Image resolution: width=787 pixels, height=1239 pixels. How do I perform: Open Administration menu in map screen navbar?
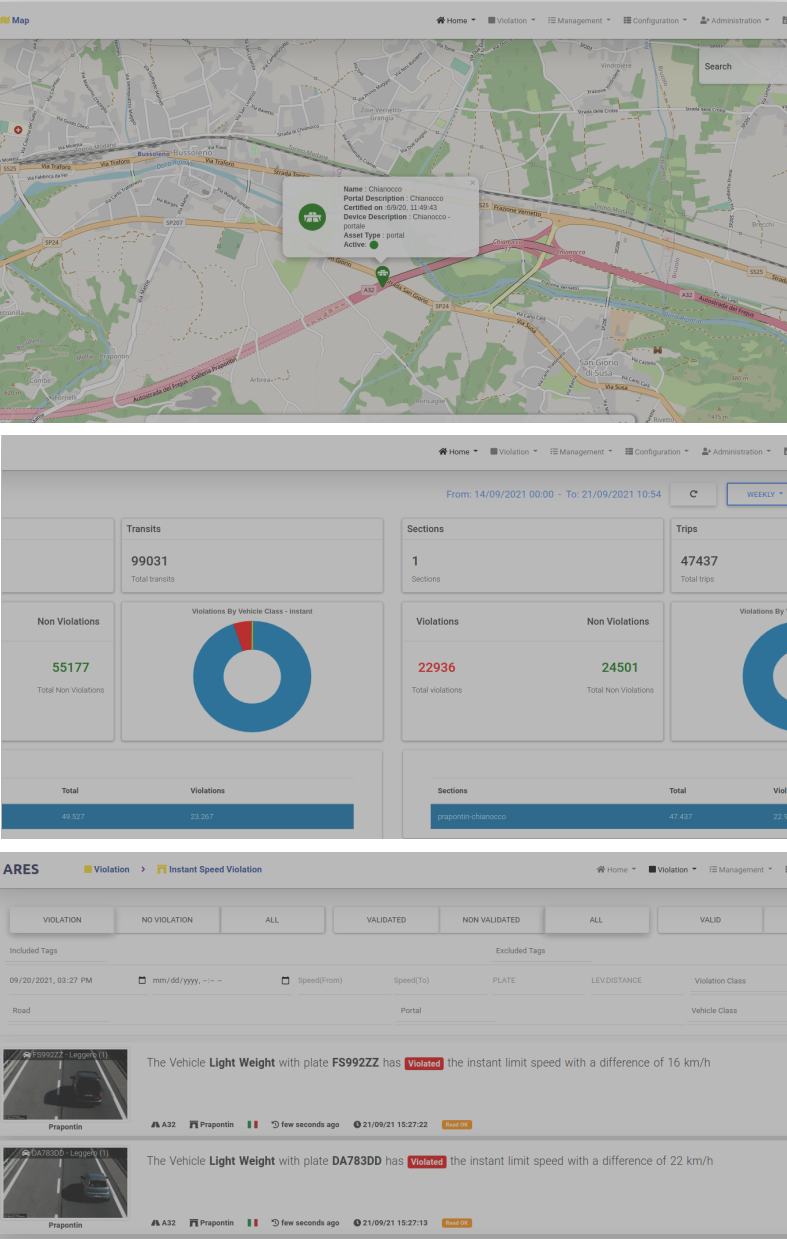pos(736,20)
